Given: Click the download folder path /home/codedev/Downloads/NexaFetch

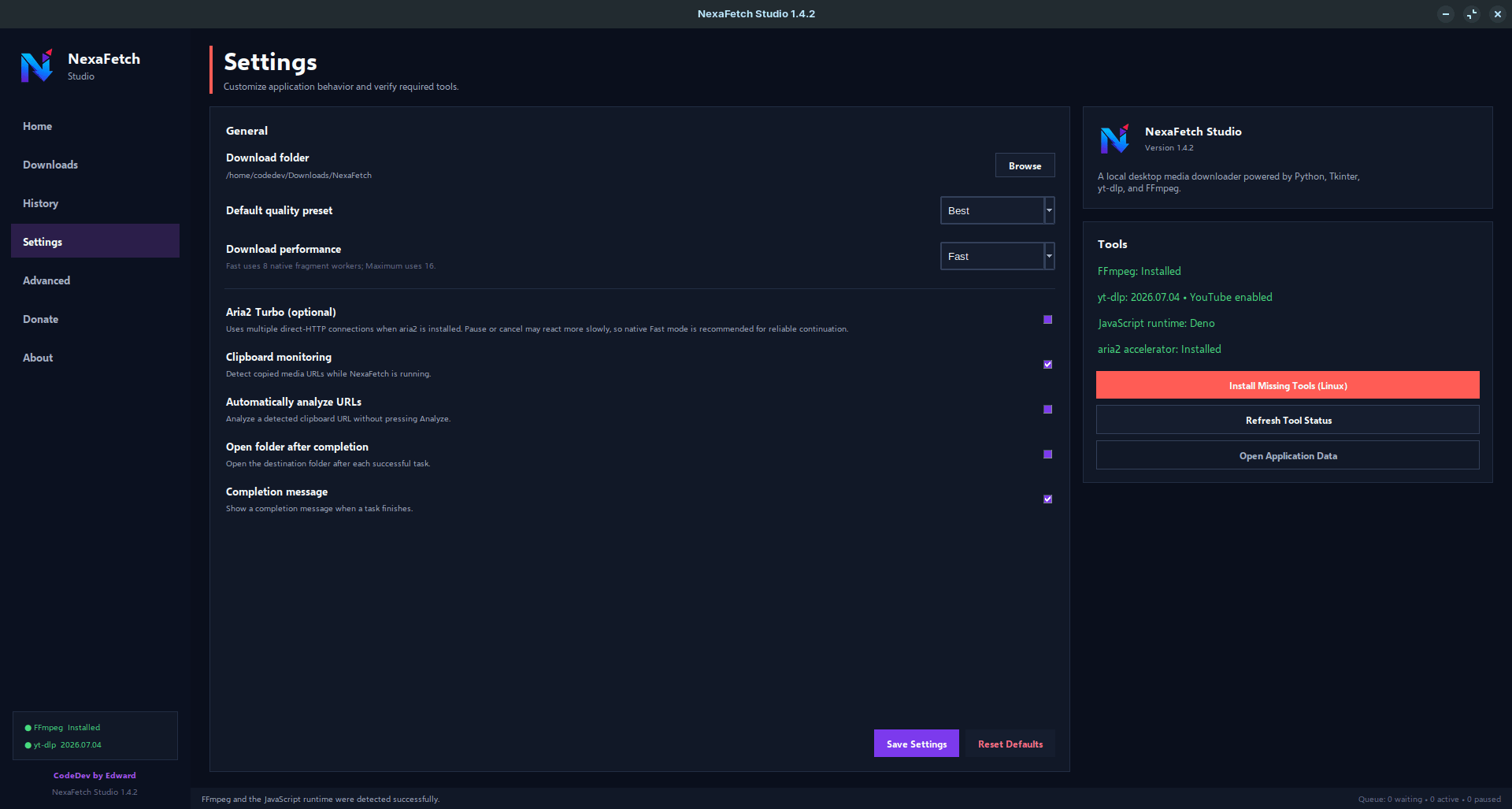Looking at the screenshot, I should (298, 176).
